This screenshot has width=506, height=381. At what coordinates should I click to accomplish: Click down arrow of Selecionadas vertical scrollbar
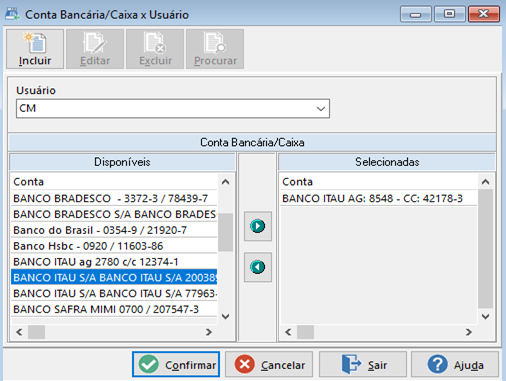[486, 316]
